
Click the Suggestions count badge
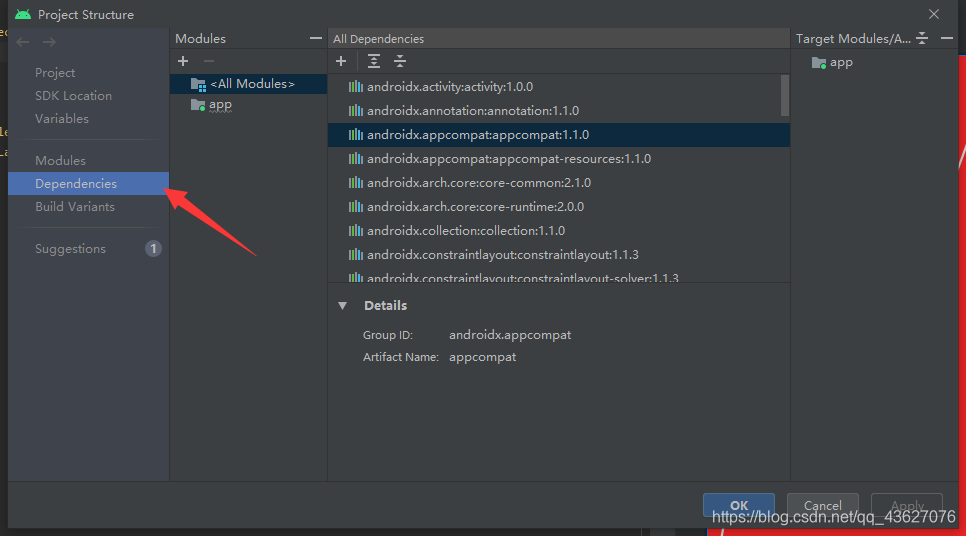click(x=153, y=249)
